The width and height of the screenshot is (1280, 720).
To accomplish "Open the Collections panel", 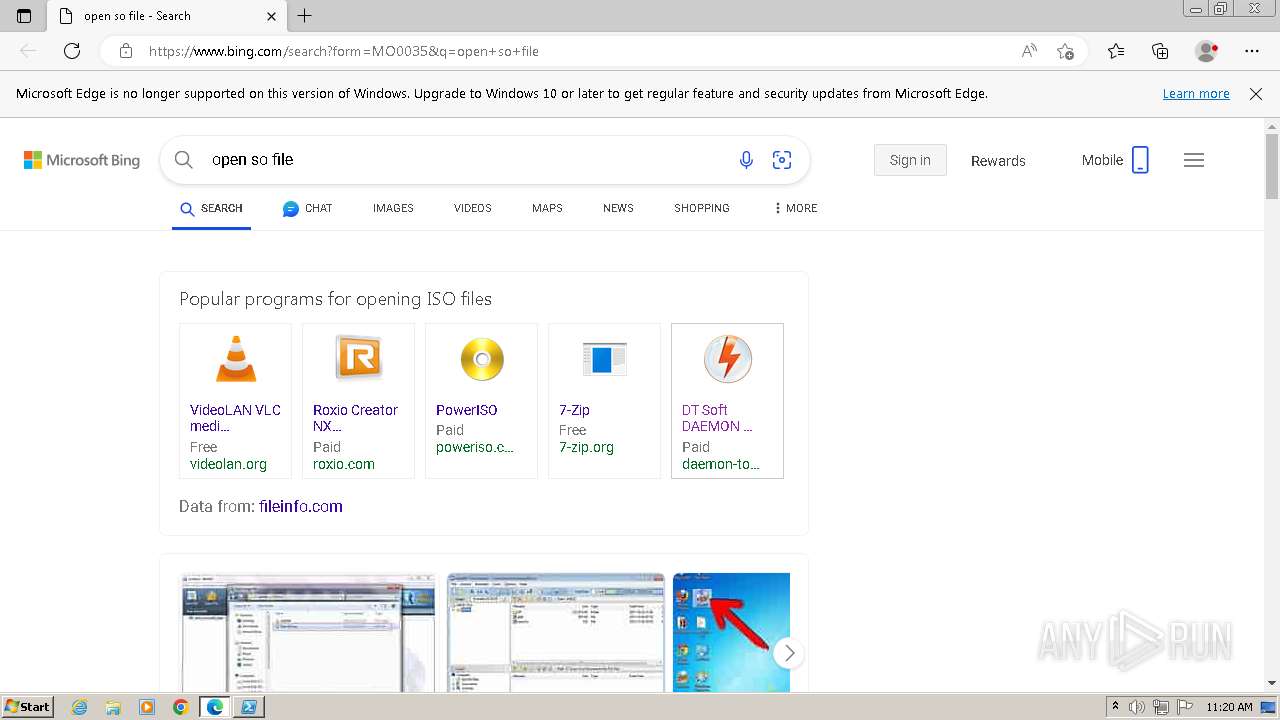I will 1160,51.
